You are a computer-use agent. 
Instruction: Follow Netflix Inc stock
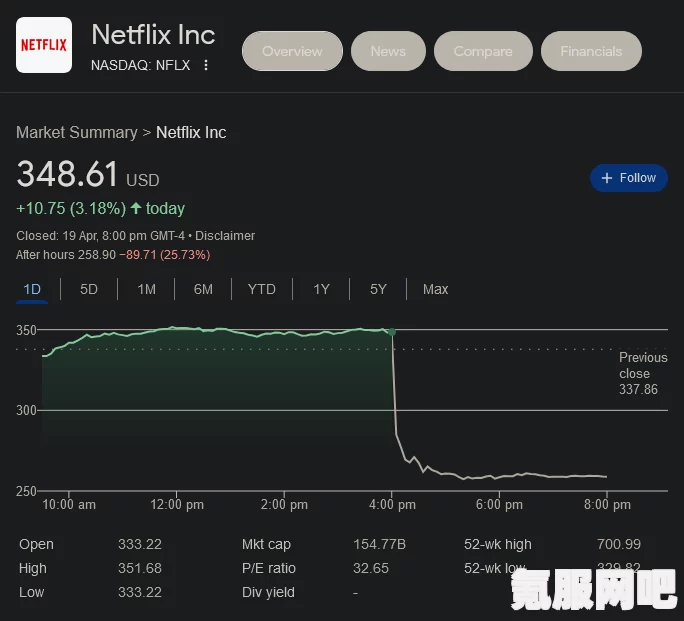[629, 178]
